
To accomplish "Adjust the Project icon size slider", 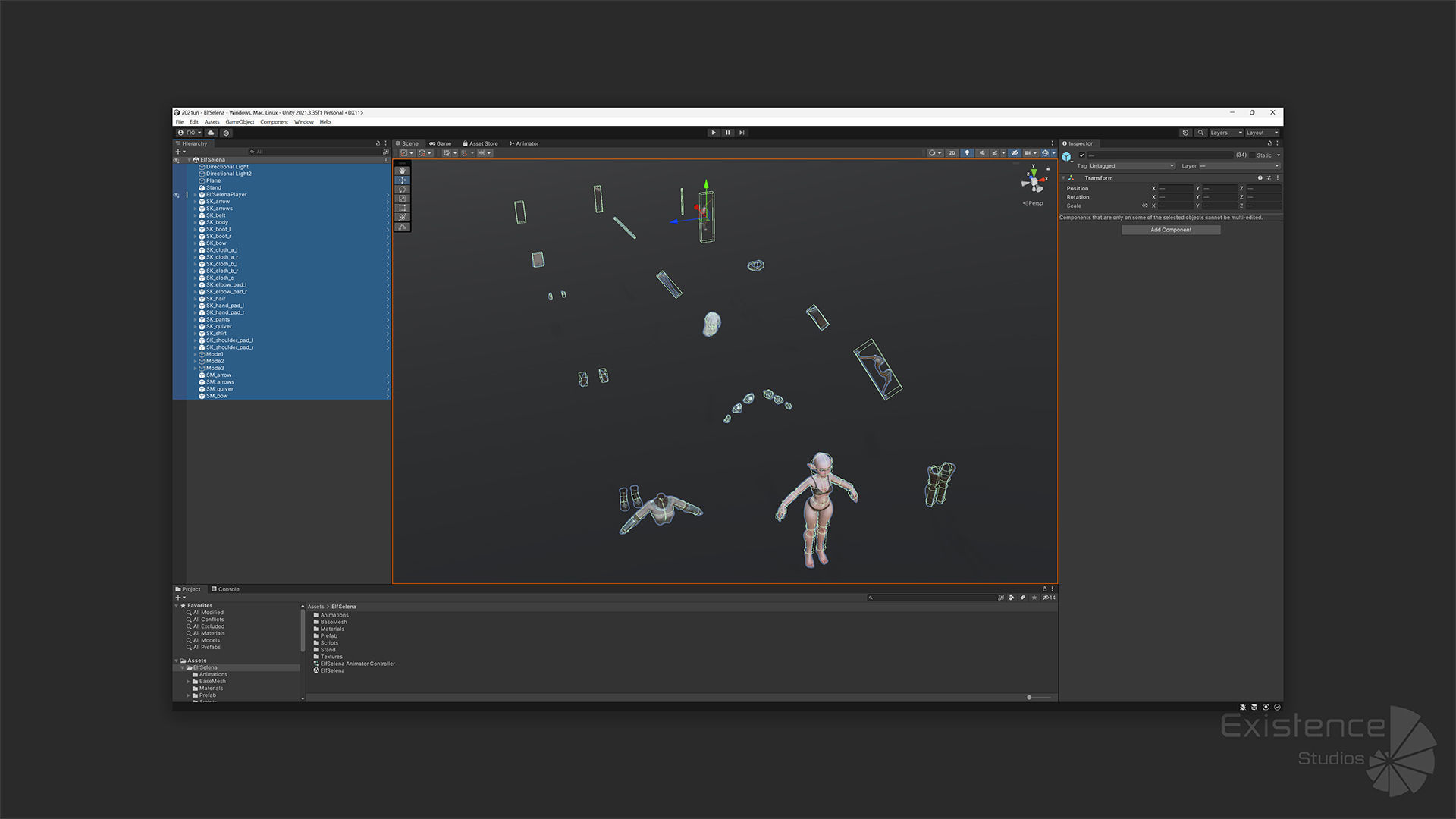I will tap(1030, 698).
